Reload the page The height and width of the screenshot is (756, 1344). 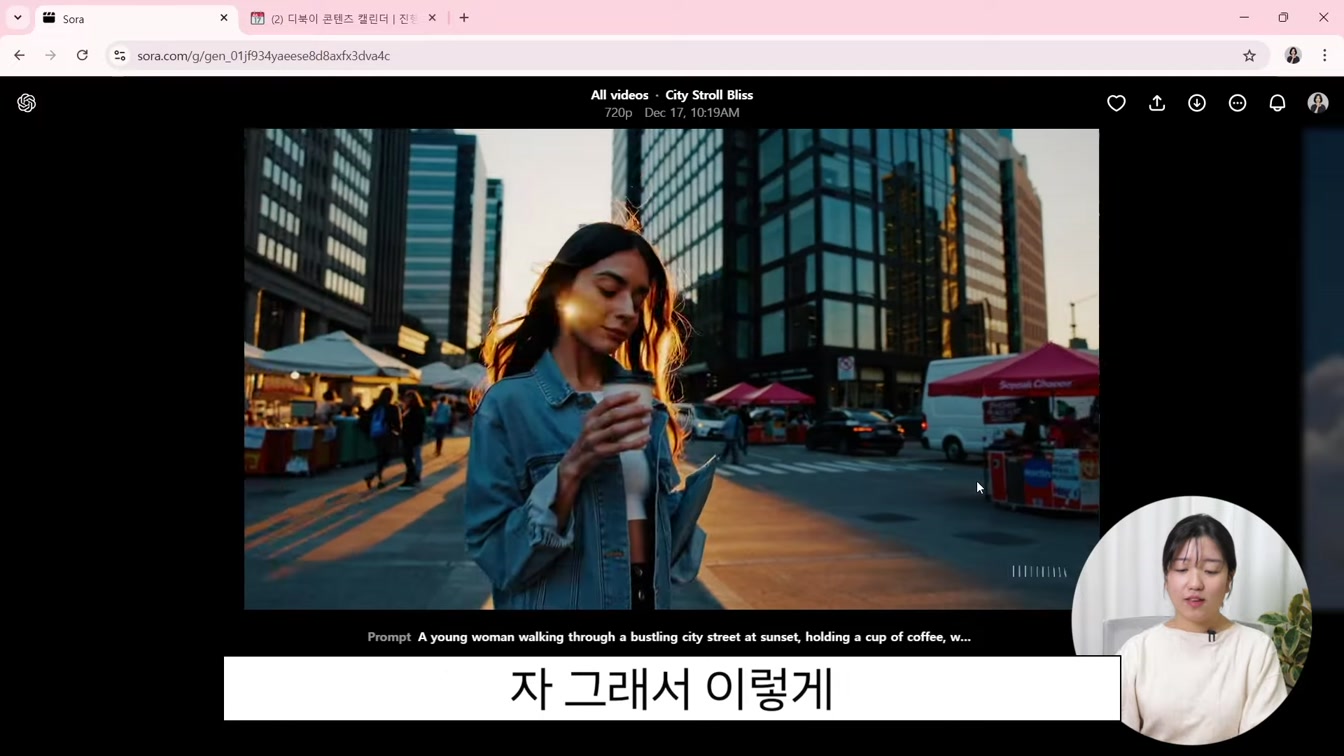coord(82,56)
